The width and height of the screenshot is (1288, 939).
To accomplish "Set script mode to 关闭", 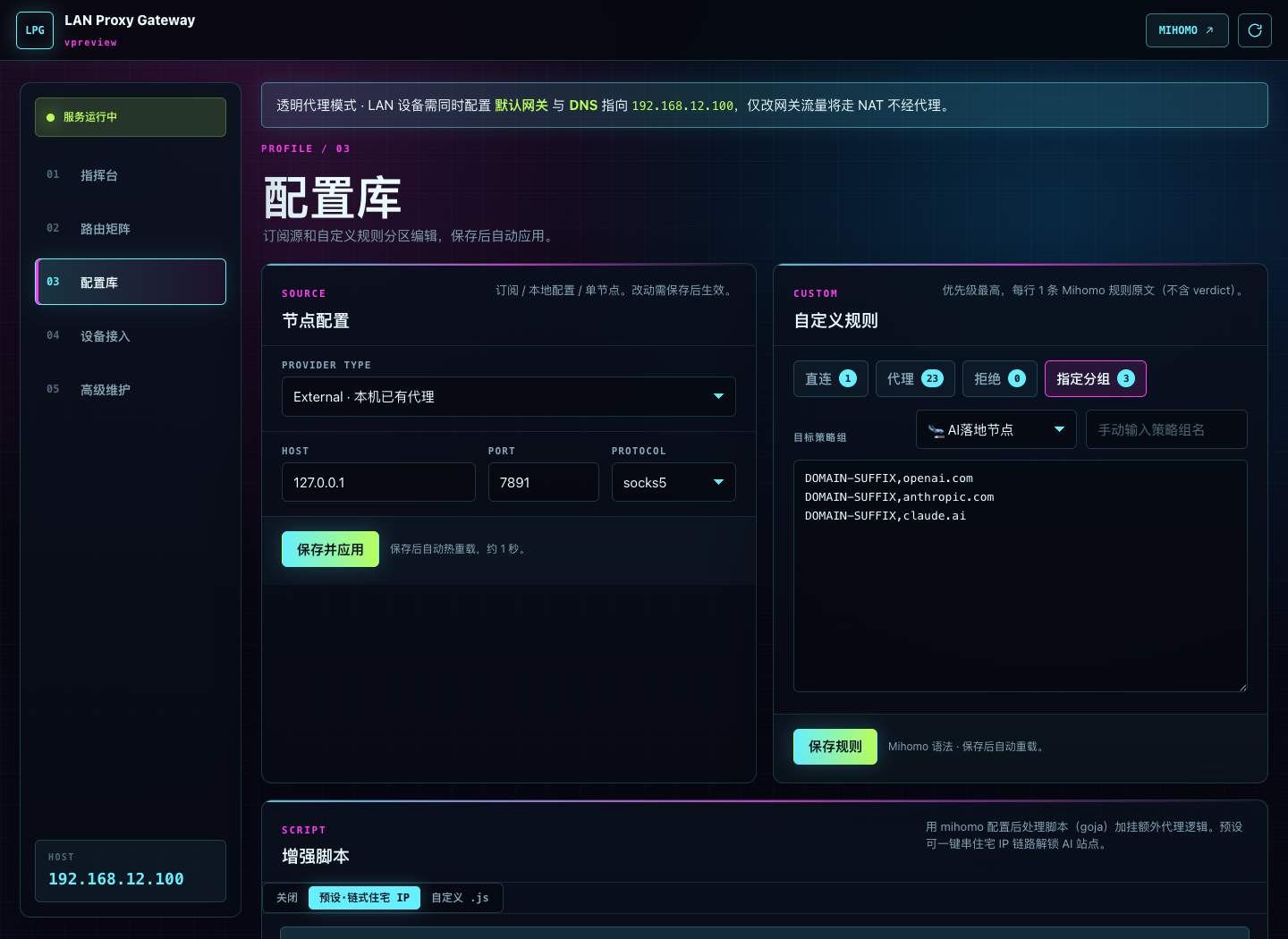I will pos(287,898).
